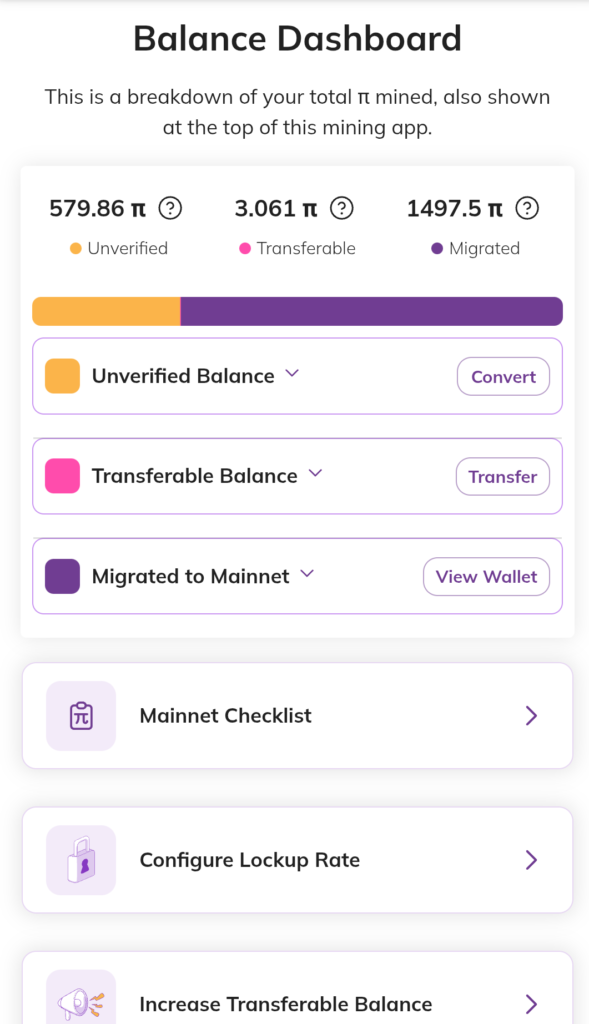
Task: Open the help icon next to 3.061 π
Action: tap(342, 208)
